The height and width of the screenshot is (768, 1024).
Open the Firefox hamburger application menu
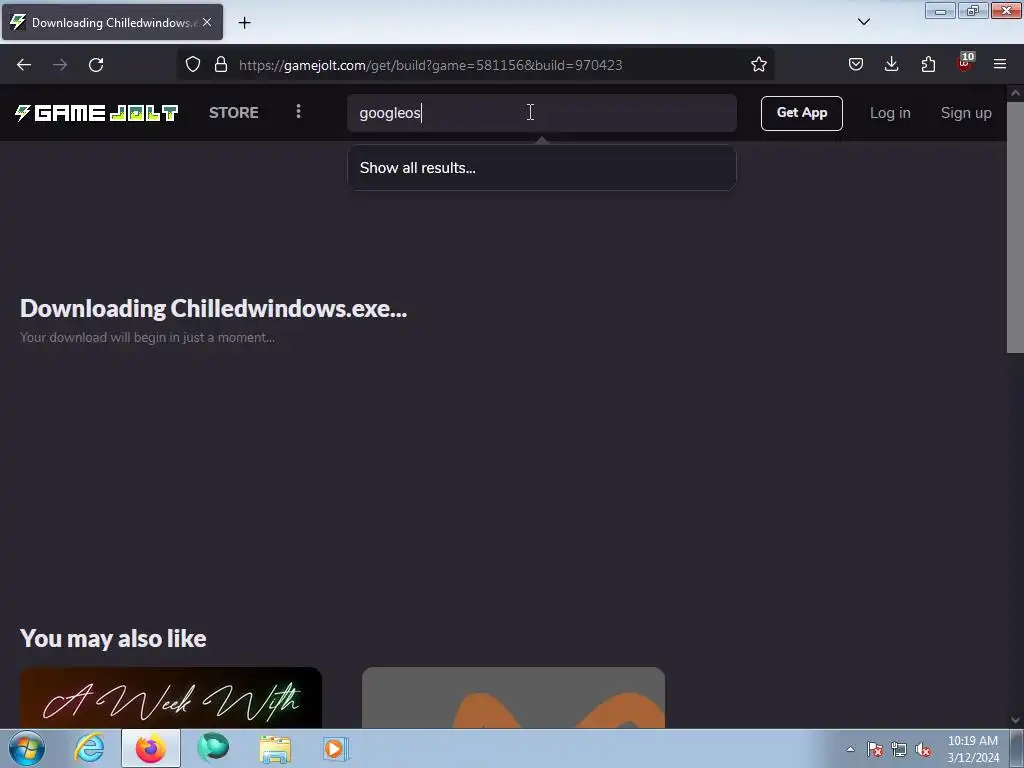1000,65
